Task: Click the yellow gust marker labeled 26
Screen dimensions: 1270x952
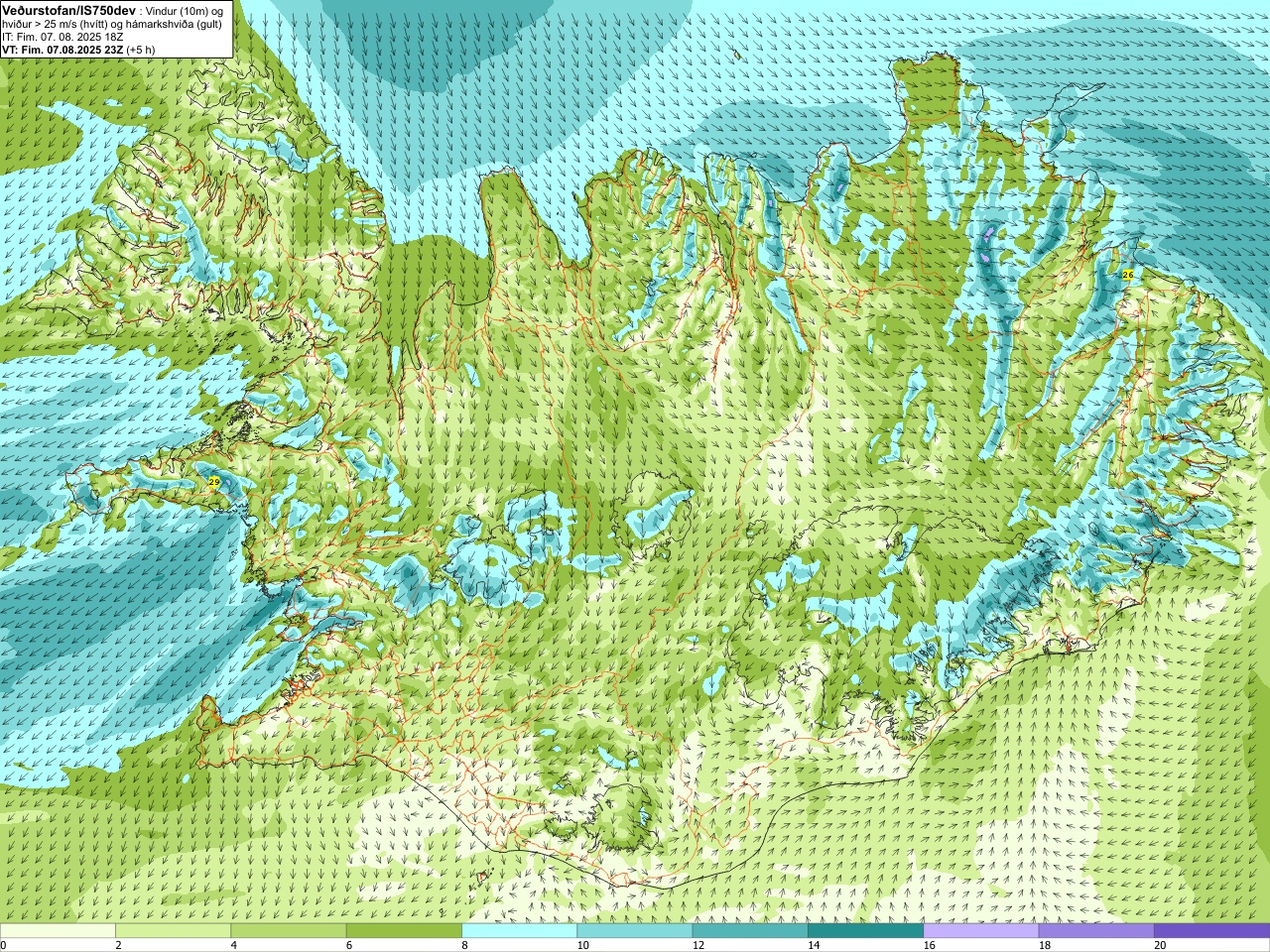Action: [x=1128, y=274]
